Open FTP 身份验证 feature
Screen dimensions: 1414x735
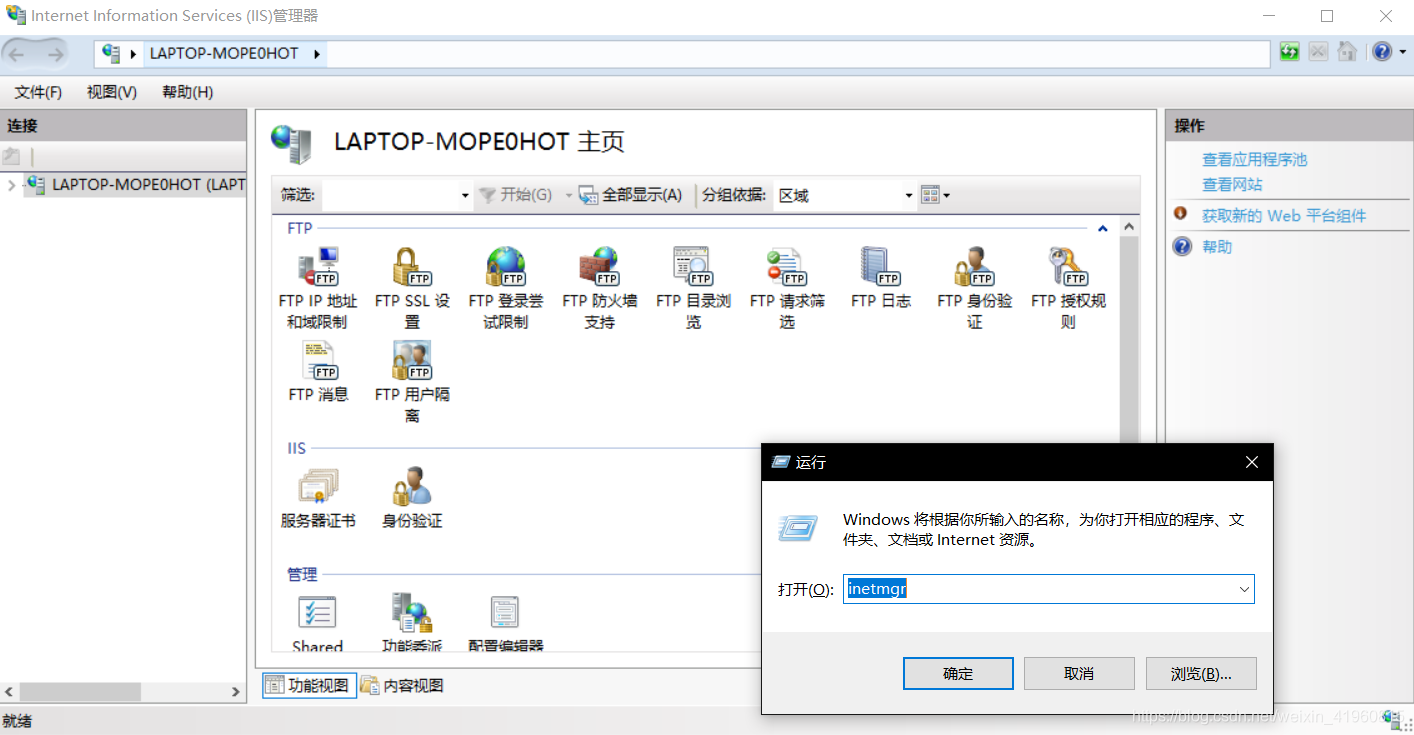(974, 288)
